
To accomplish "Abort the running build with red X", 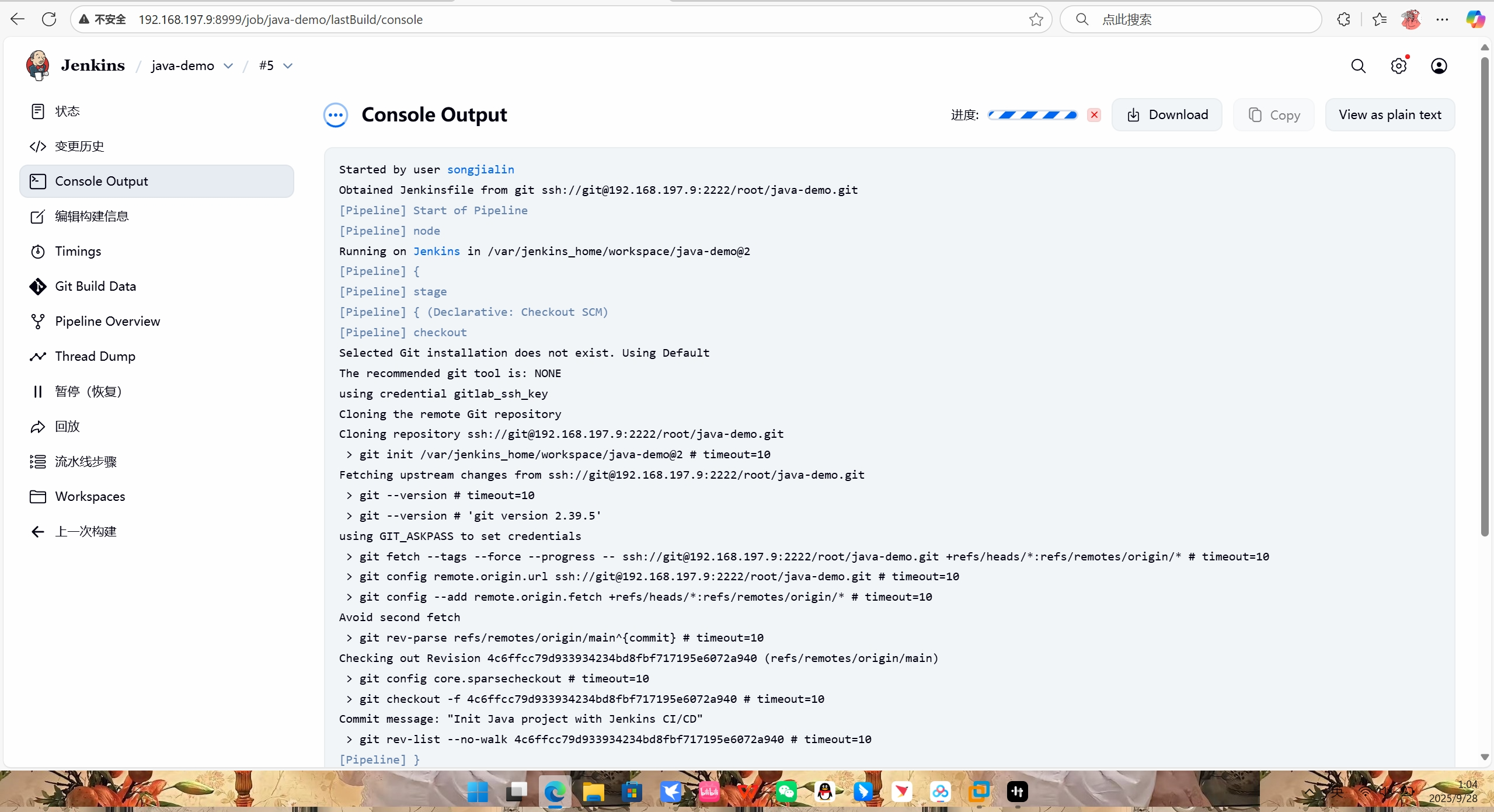I will point(1095,115).
